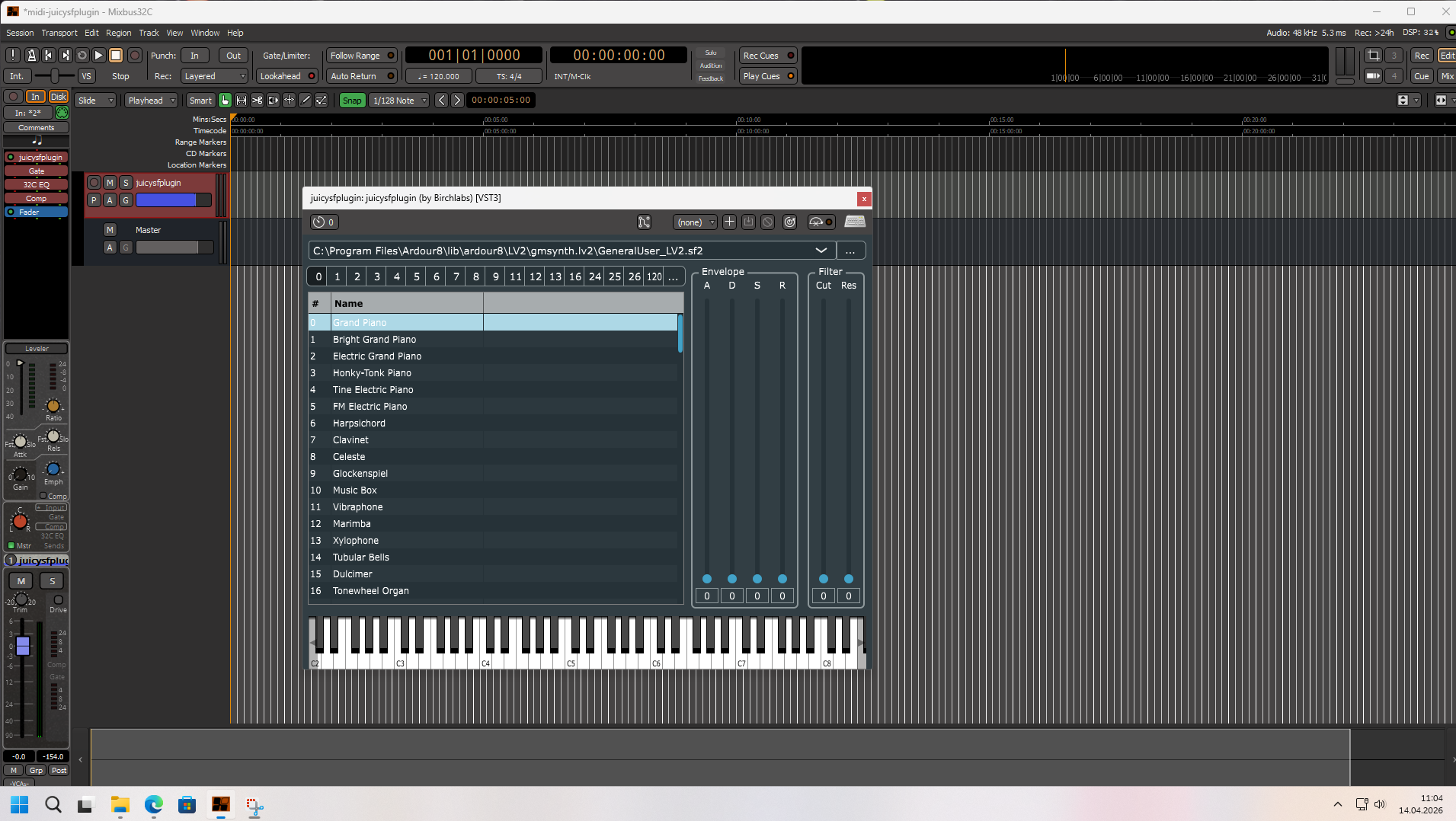Click the Punch Out button

[x=233, y=56]
